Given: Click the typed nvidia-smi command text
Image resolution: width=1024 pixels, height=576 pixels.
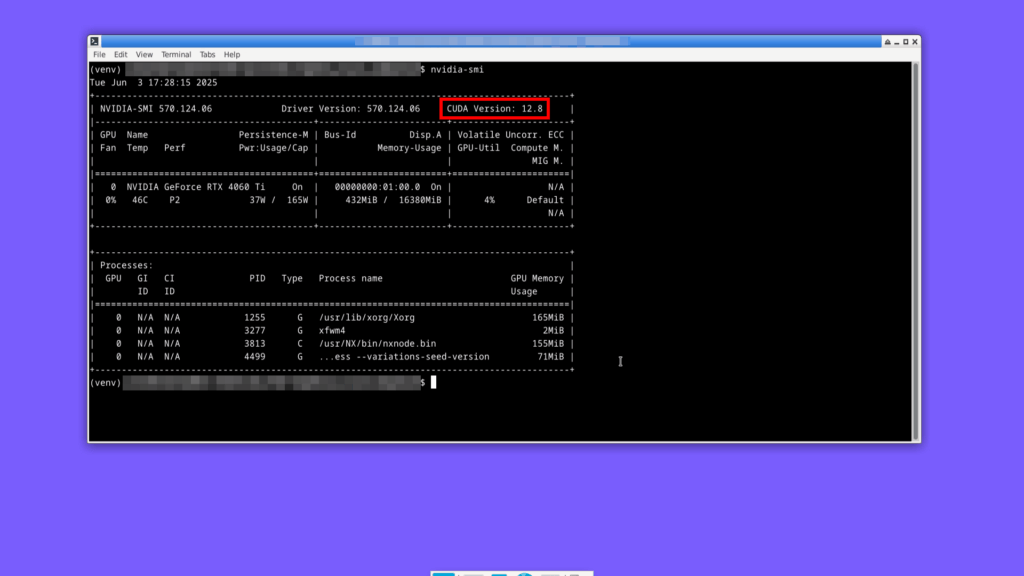Looking at the screenshot, I should click(456, 69).
